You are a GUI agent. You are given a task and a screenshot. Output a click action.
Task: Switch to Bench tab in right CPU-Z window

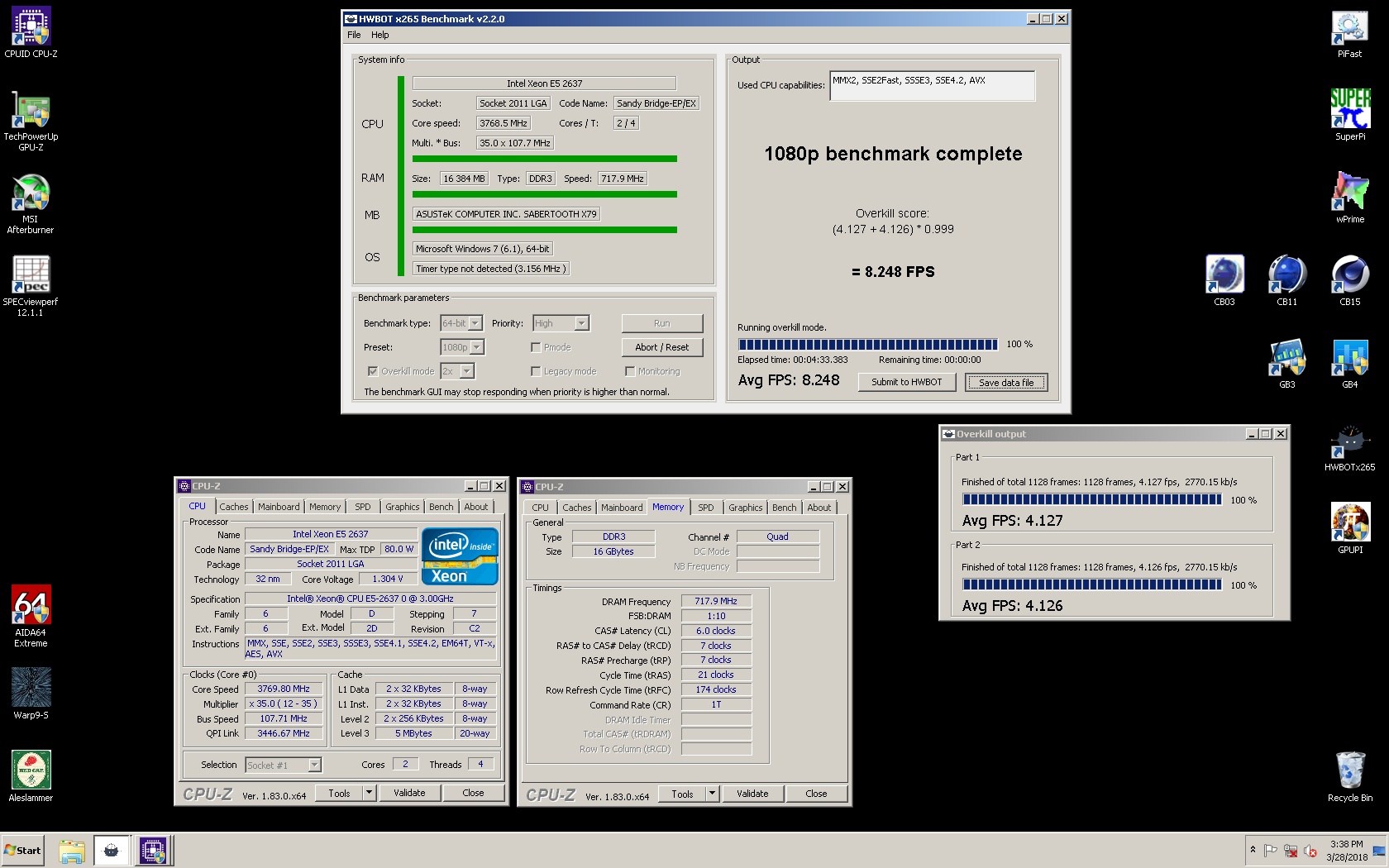785,508
